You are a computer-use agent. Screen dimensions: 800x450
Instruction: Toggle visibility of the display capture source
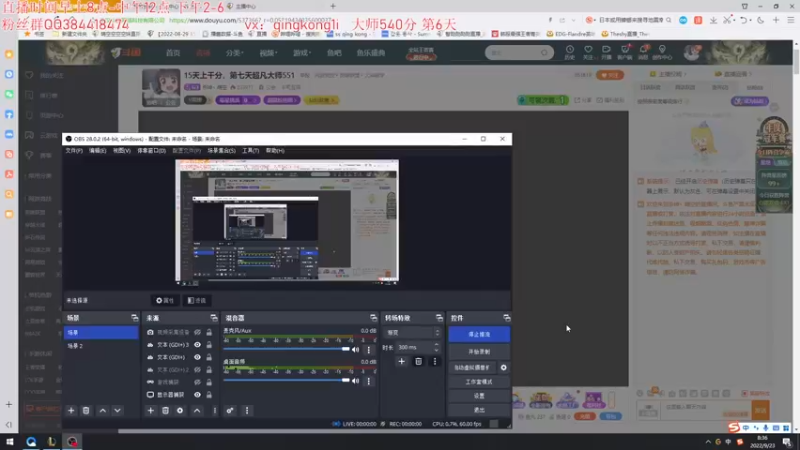(x=197, y=394)
